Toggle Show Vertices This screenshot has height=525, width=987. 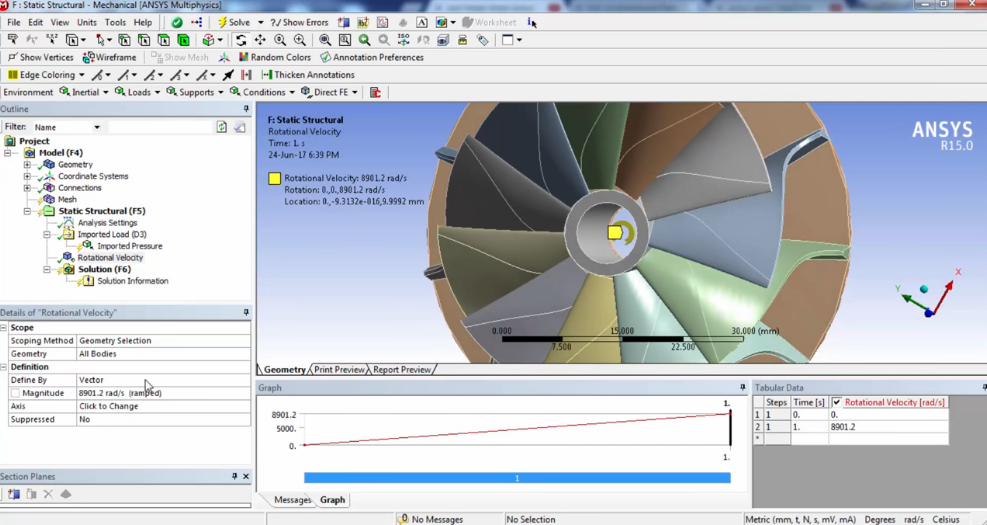(x=40, y=57)
